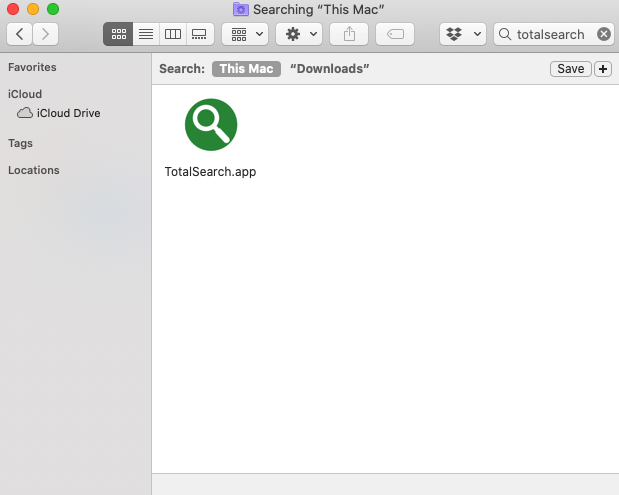The height and width of the screenshot is (495, 619).
Task: Click the magnifying glass search icon
Action: [x=505, y=34]
